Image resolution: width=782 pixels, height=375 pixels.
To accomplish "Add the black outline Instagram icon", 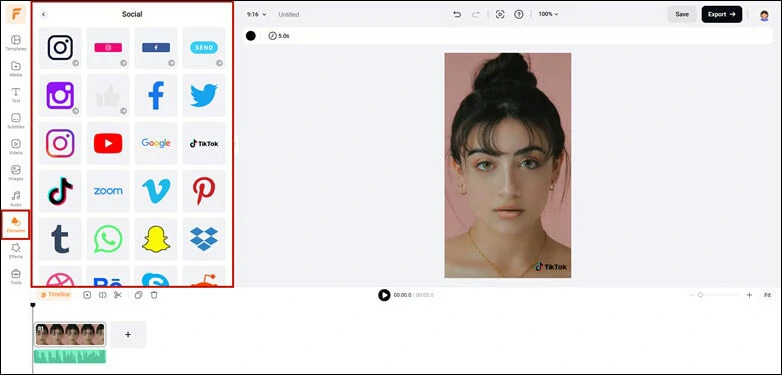I will 60,48.
